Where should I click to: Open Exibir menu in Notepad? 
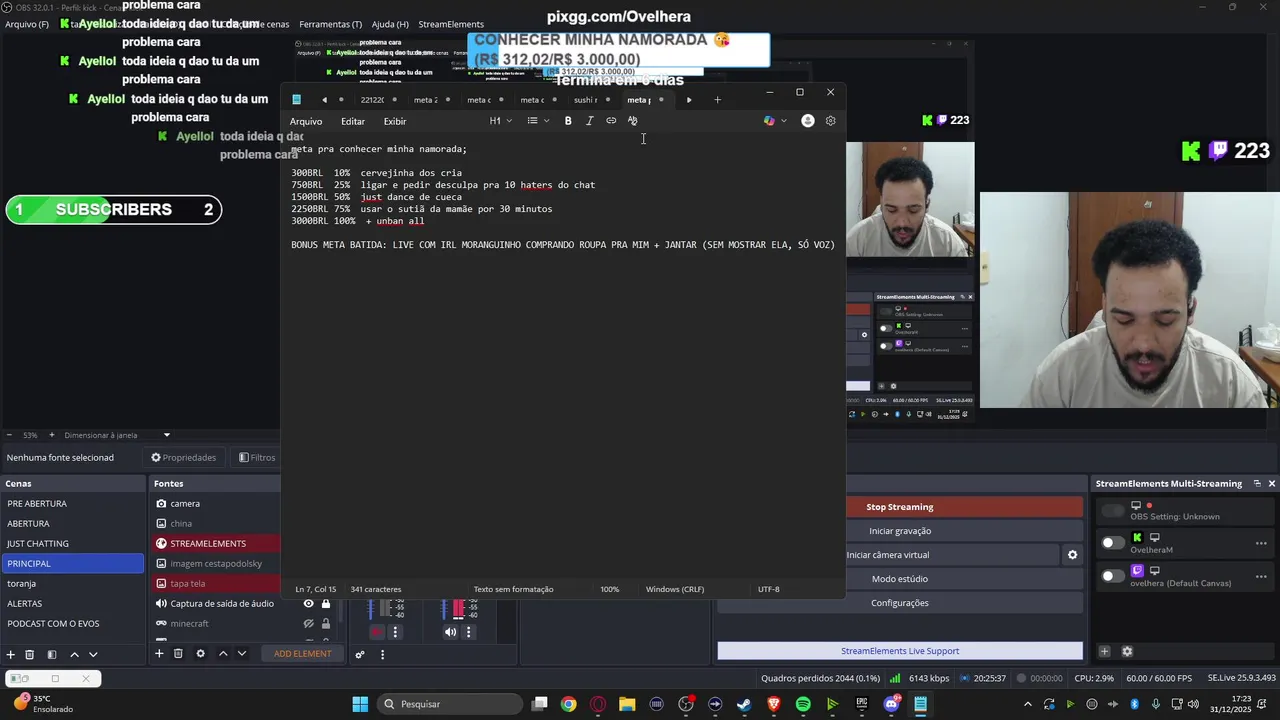point(395,121)
